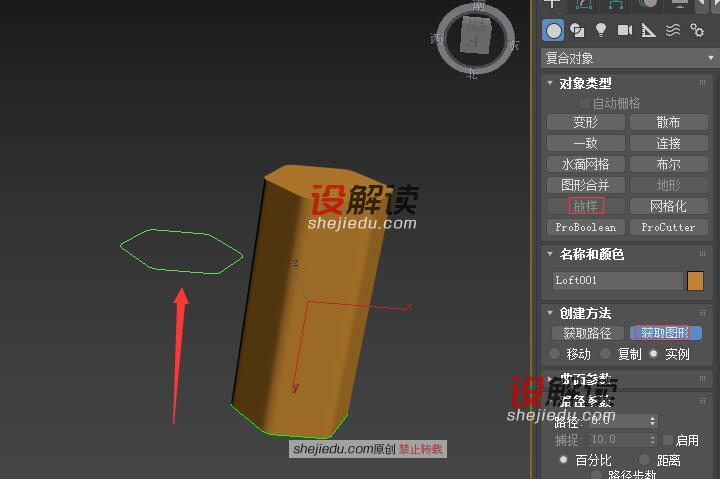Click the ViewCube 东 compass label

[513, 45]
